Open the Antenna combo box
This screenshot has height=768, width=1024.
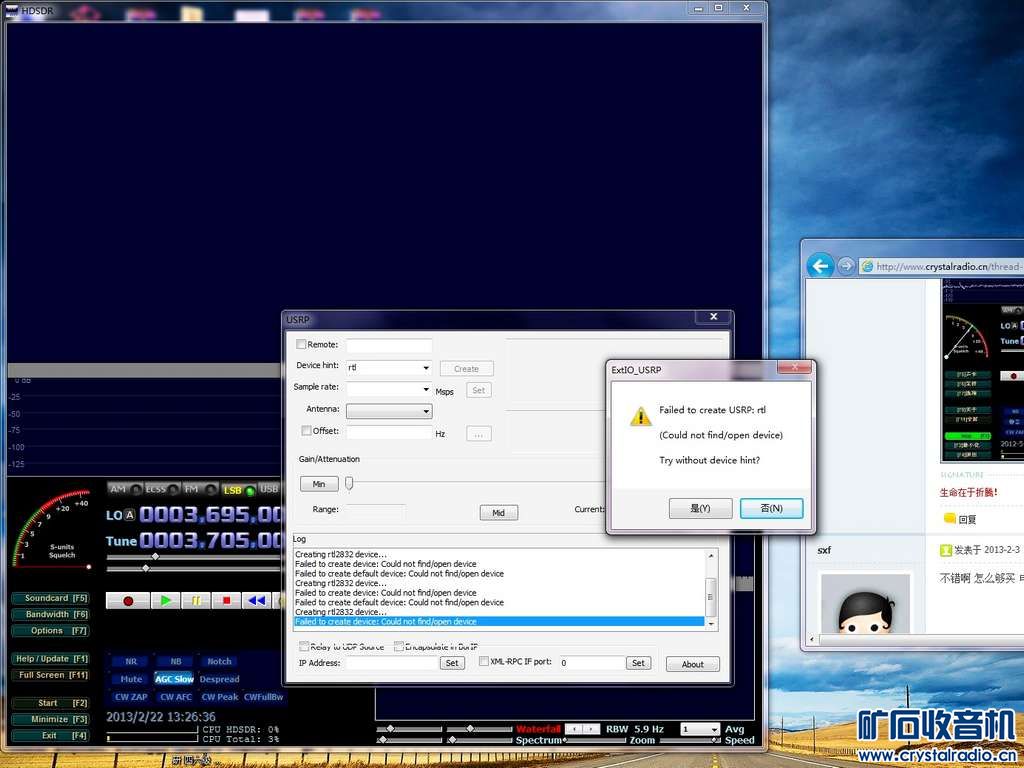point(426,411)
